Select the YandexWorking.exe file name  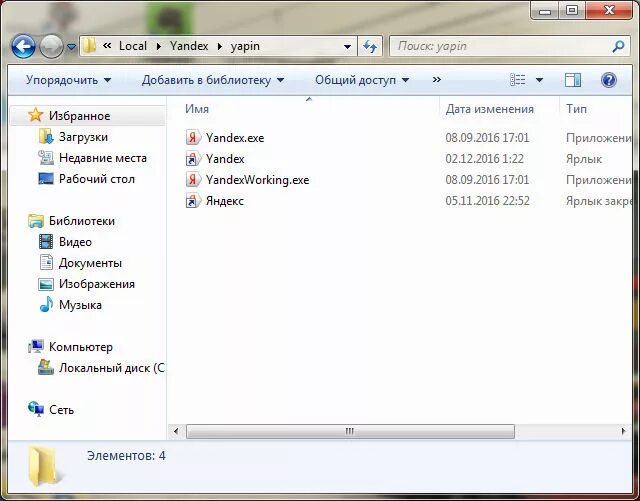click(257, 180)
